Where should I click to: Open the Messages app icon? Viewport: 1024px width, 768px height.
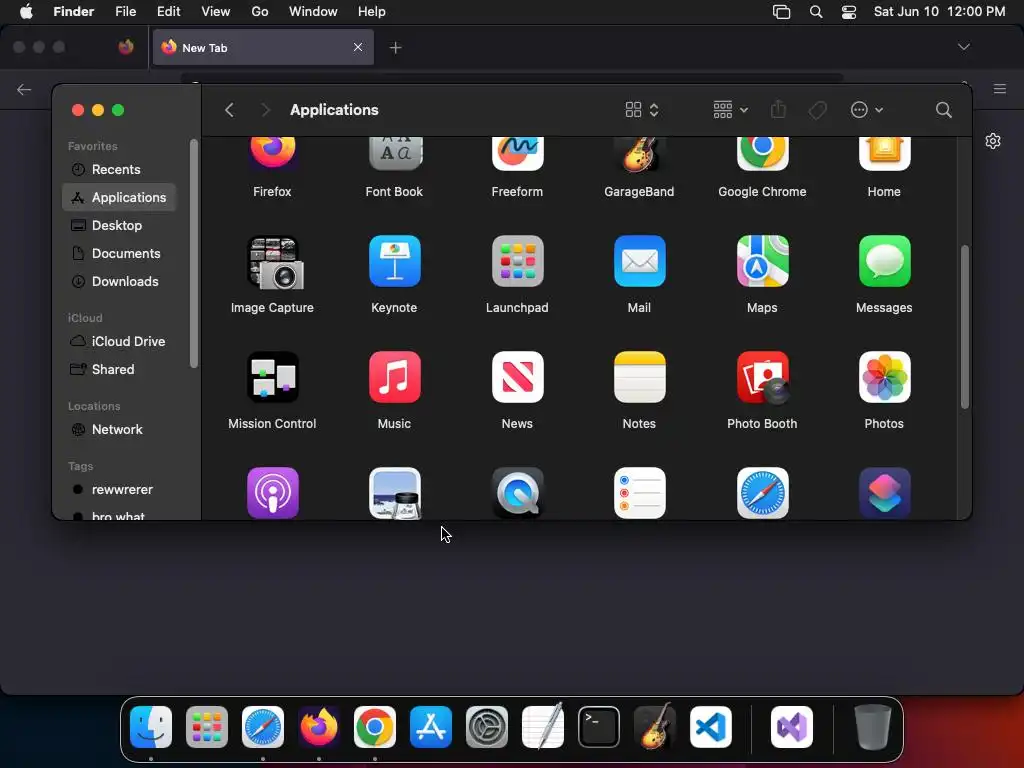click(x=884, y=261)
